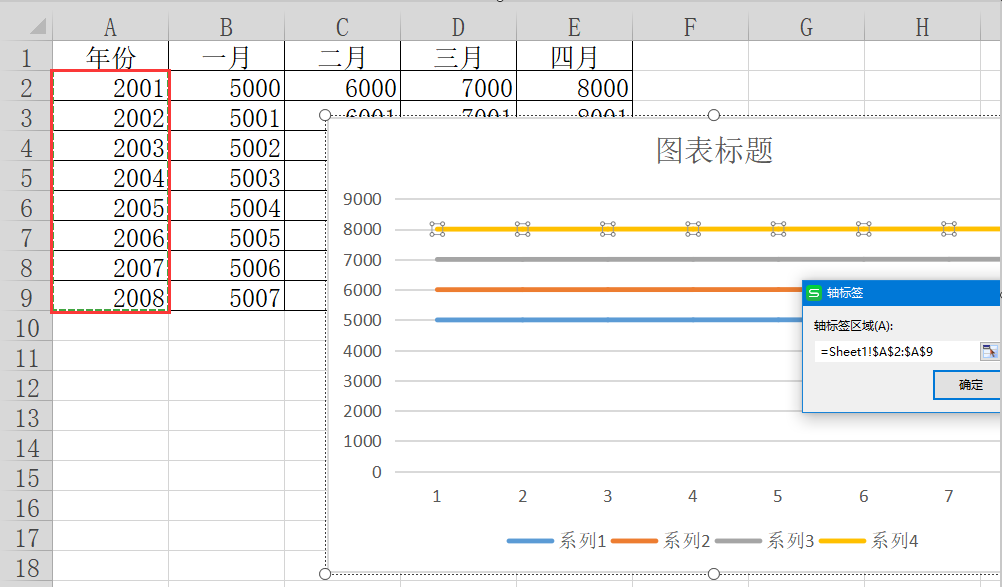Select legend entry 系列2

point(661,541)
